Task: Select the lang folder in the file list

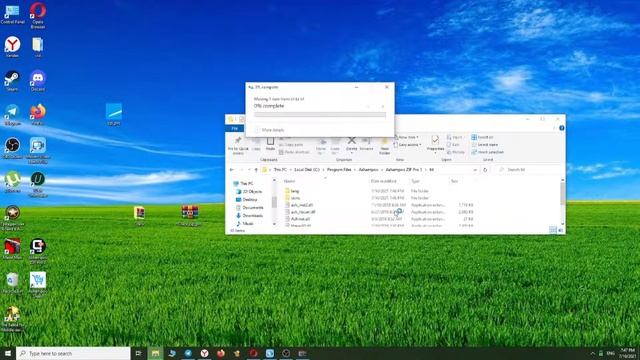Action: point(293,191)
